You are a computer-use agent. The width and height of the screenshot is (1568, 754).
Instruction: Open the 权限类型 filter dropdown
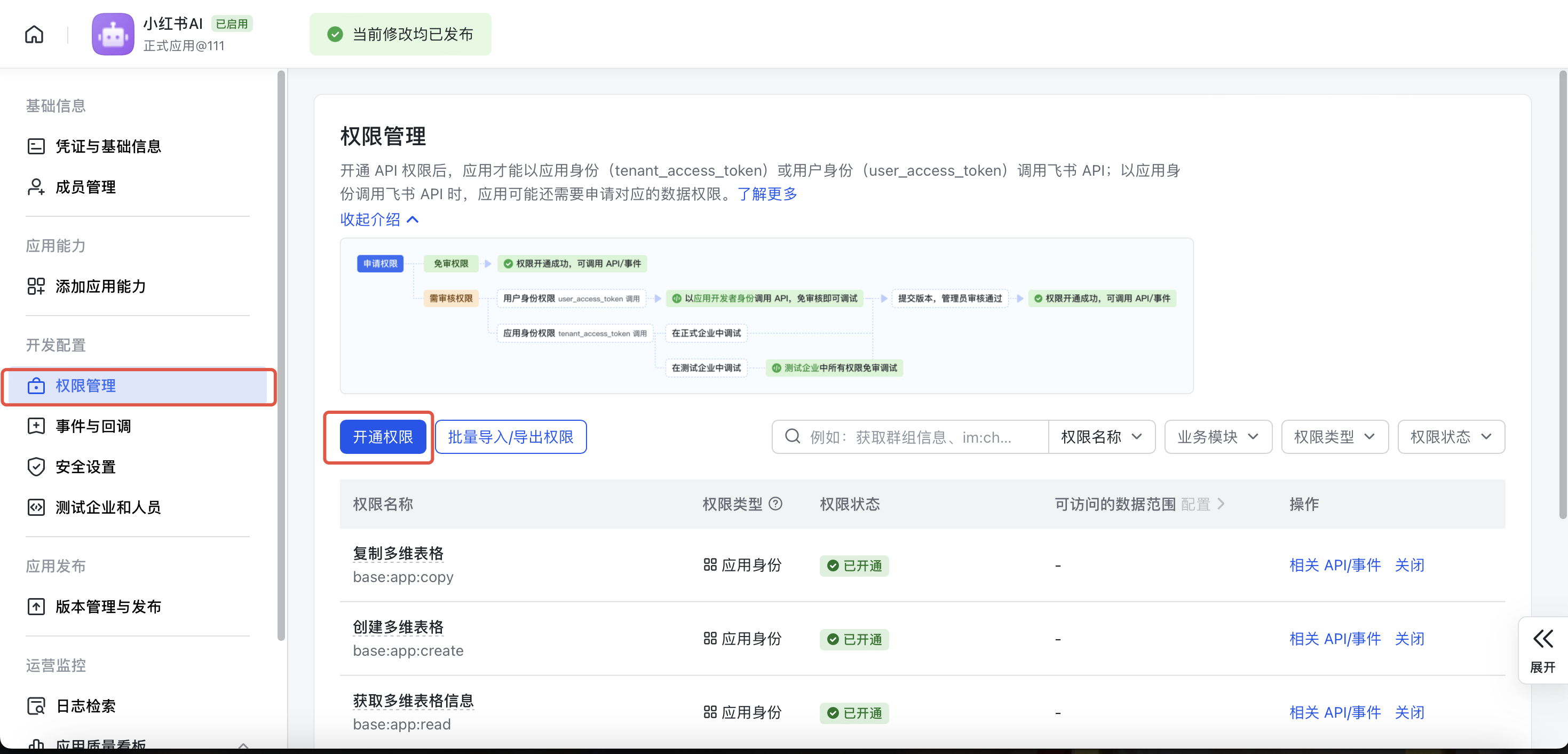[1334, 437]
